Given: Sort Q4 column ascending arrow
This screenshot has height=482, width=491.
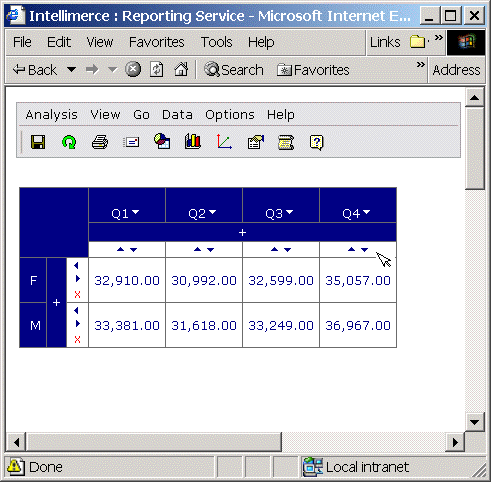Looking at the screenshot, I should coord(352,249).
